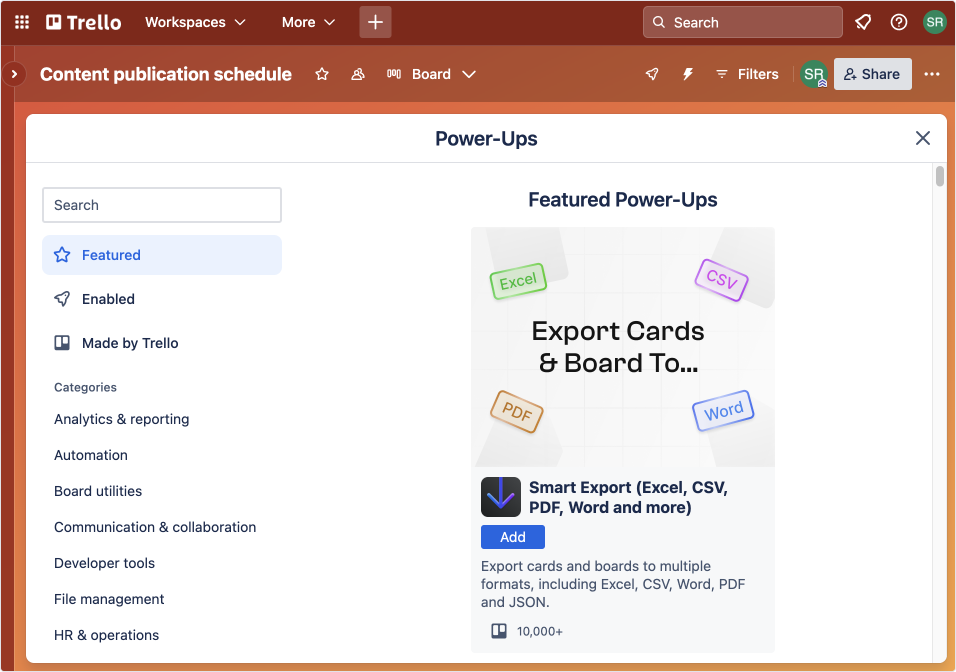
Task: Open your SR account avatar menu
Action: tap(934, 21)
